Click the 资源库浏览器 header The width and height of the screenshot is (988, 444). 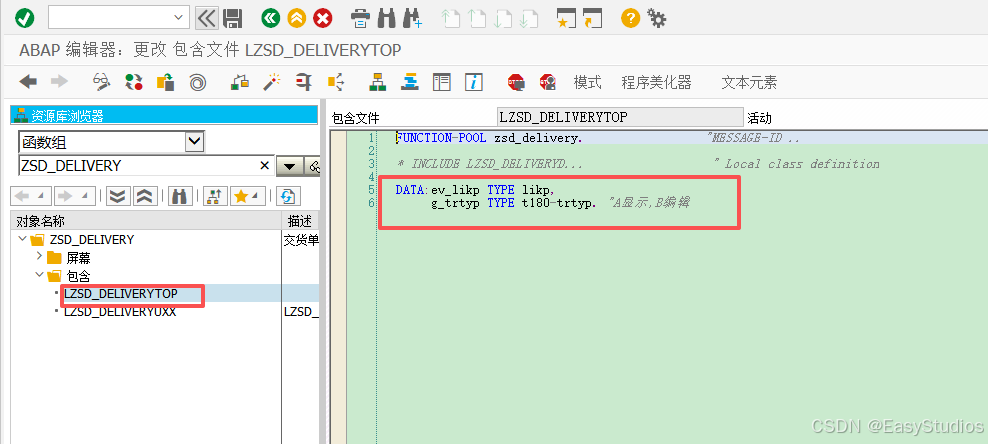click(164, 115)
